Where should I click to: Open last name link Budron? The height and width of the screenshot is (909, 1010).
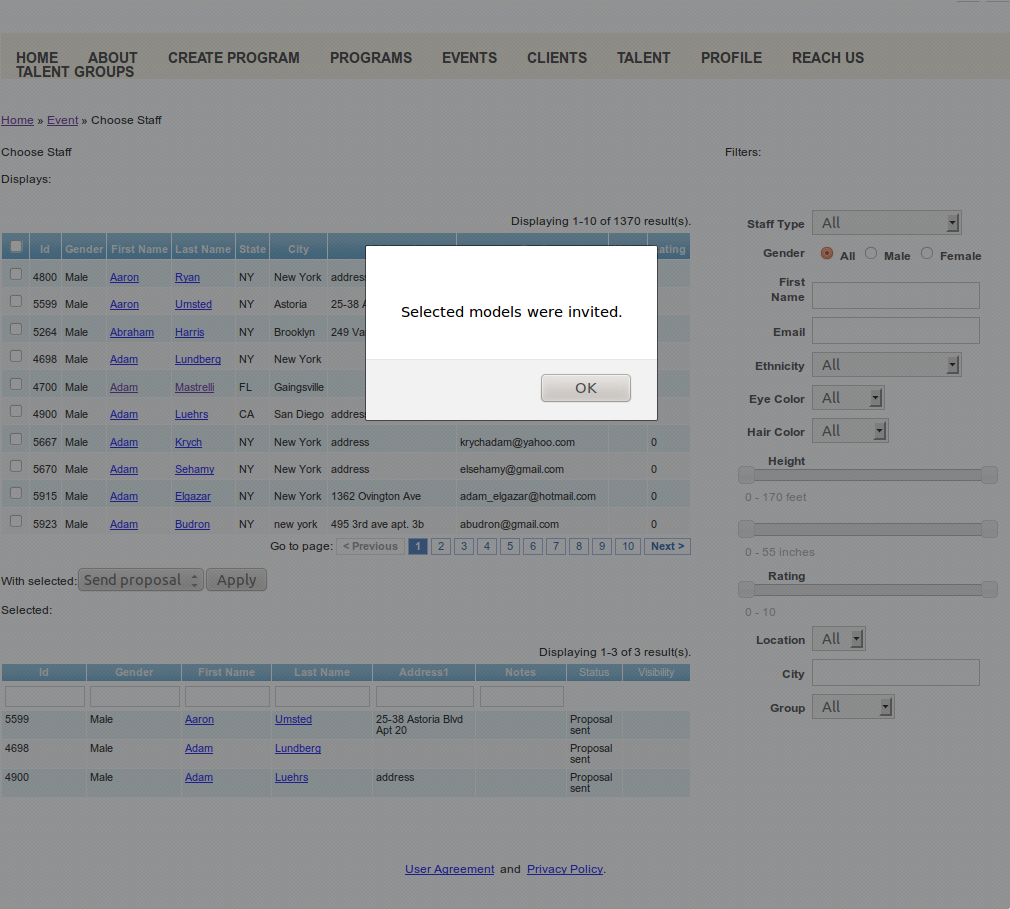pyautogui.click(x=193, y=524)
